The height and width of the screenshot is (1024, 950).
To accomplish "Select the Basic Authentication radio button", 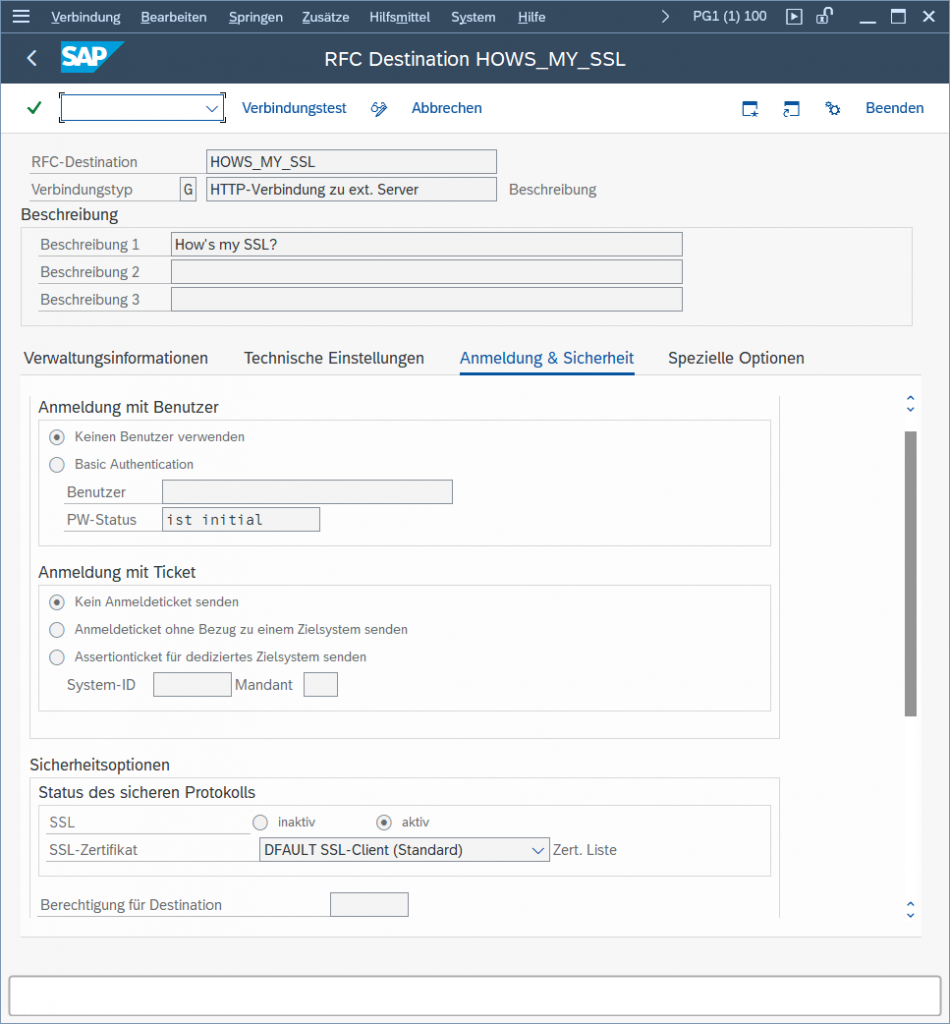I will tap(57, 464).
